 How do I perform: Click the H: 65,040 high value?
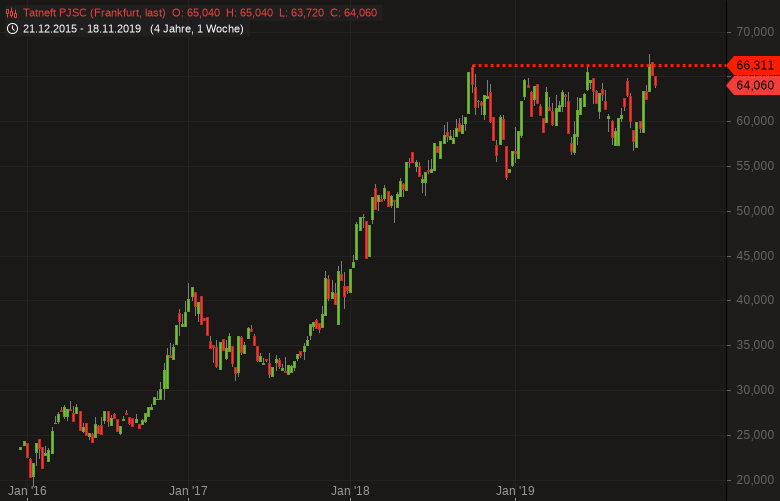click(x=249, y=13)
